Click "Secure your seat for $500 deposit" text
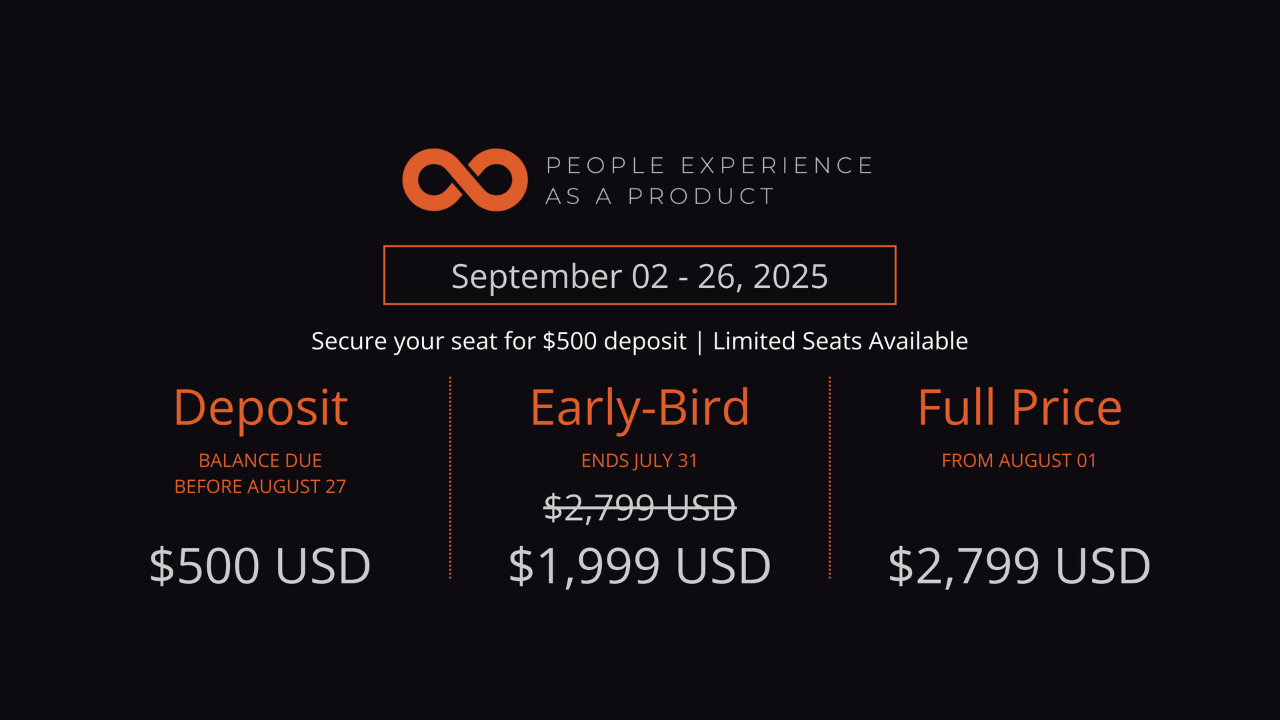 pyautogui.click(x=498, y=341)
